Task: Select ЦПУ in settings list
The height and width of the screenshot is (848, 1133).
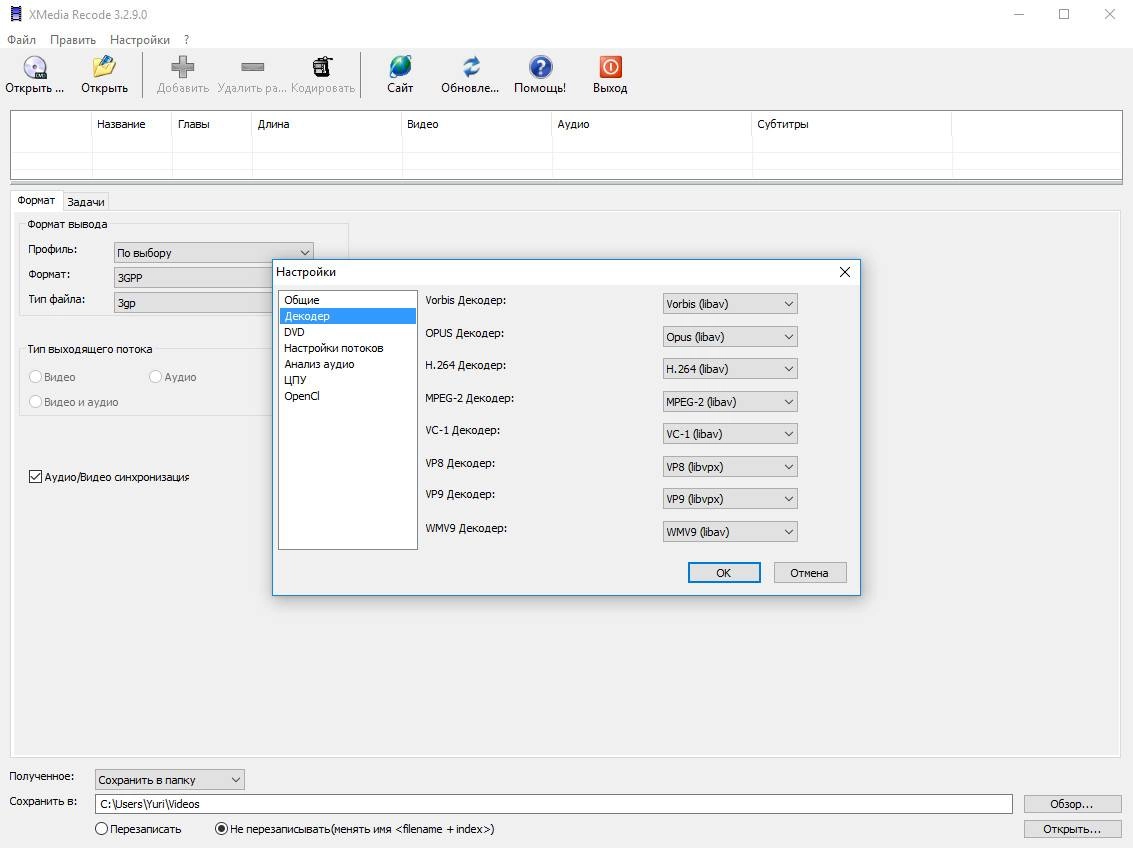Action: click(x=348, y=380)
